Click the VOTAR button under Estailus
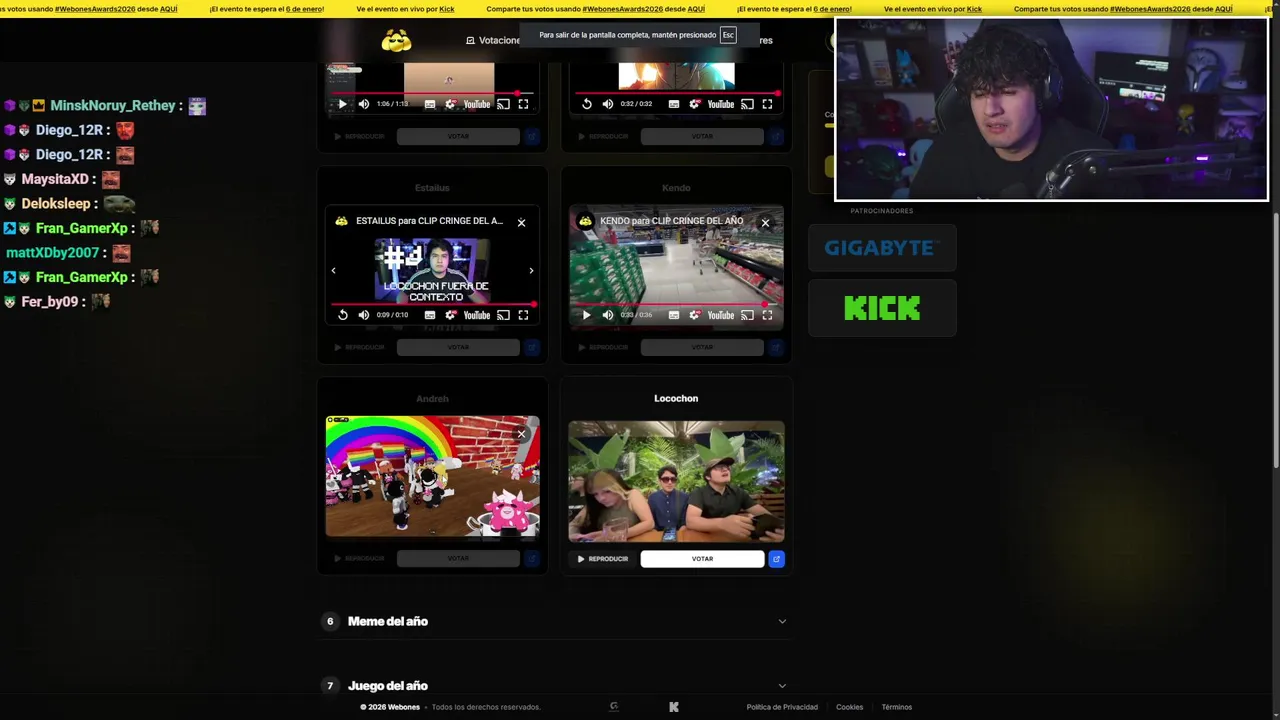Viewport: 1280px width, 720px height. (458, 347)
